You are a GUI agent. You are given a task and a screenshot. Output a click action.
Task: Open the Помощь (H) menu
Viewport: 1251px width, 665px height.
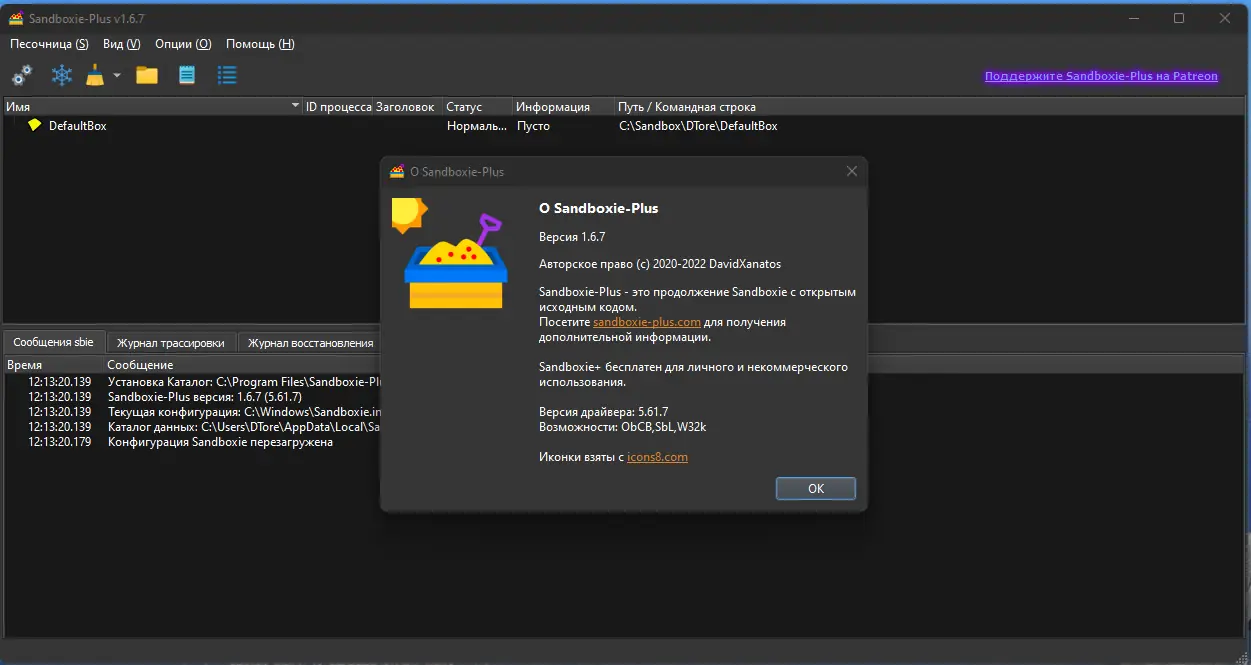click(260, 44)
